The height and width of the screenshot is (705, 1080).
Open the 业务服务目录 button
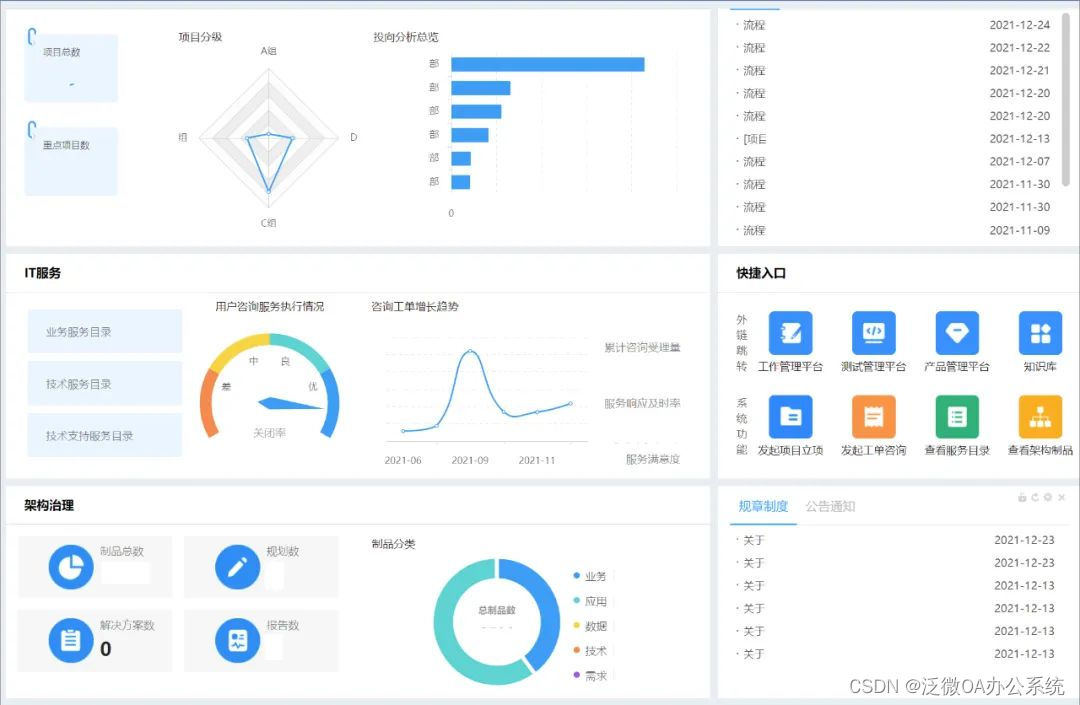tap(105, 332)
